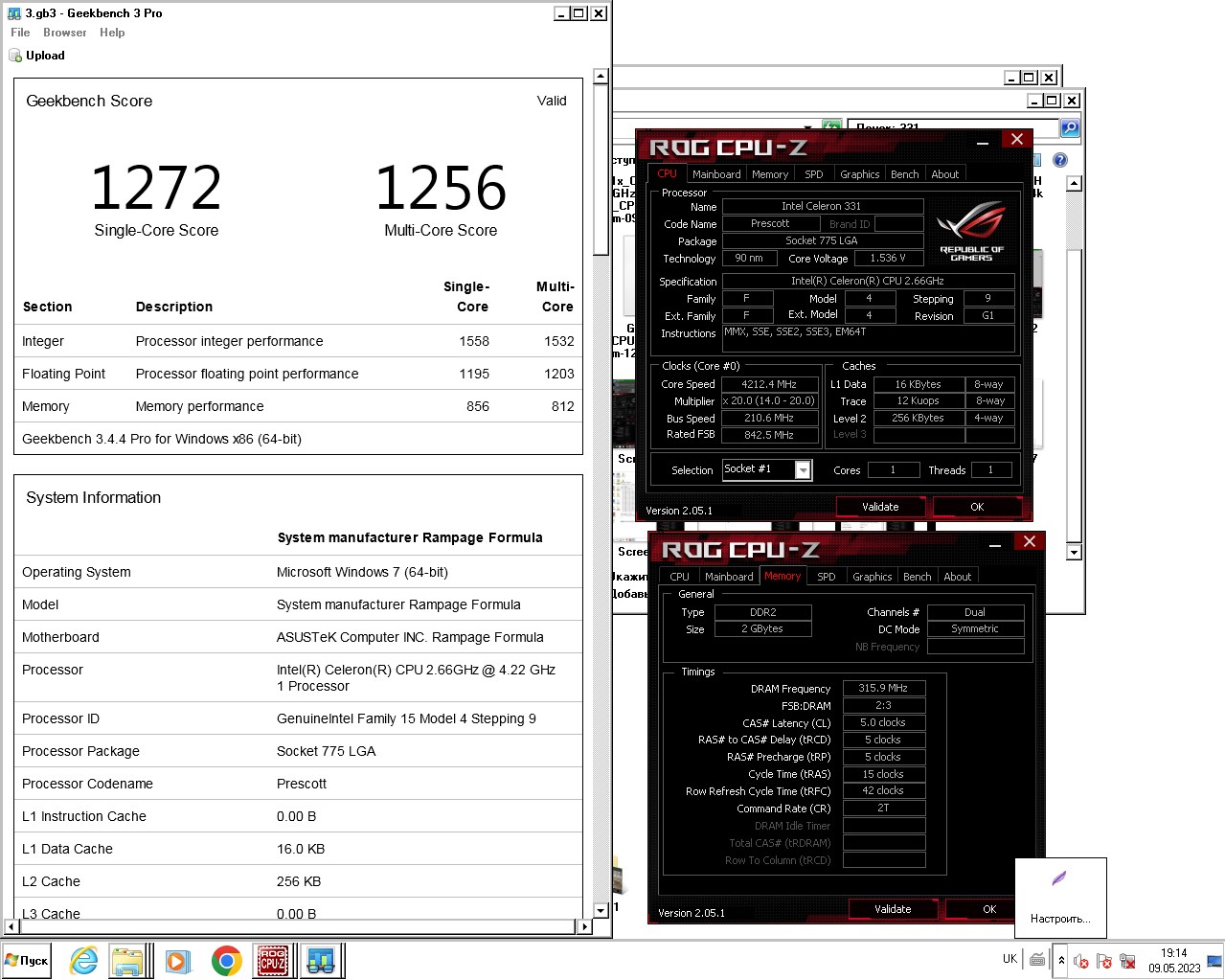Click Geekbench horizontal scrollbar right arrow
Screen dimensions: 1225x980
coord(585,926)
